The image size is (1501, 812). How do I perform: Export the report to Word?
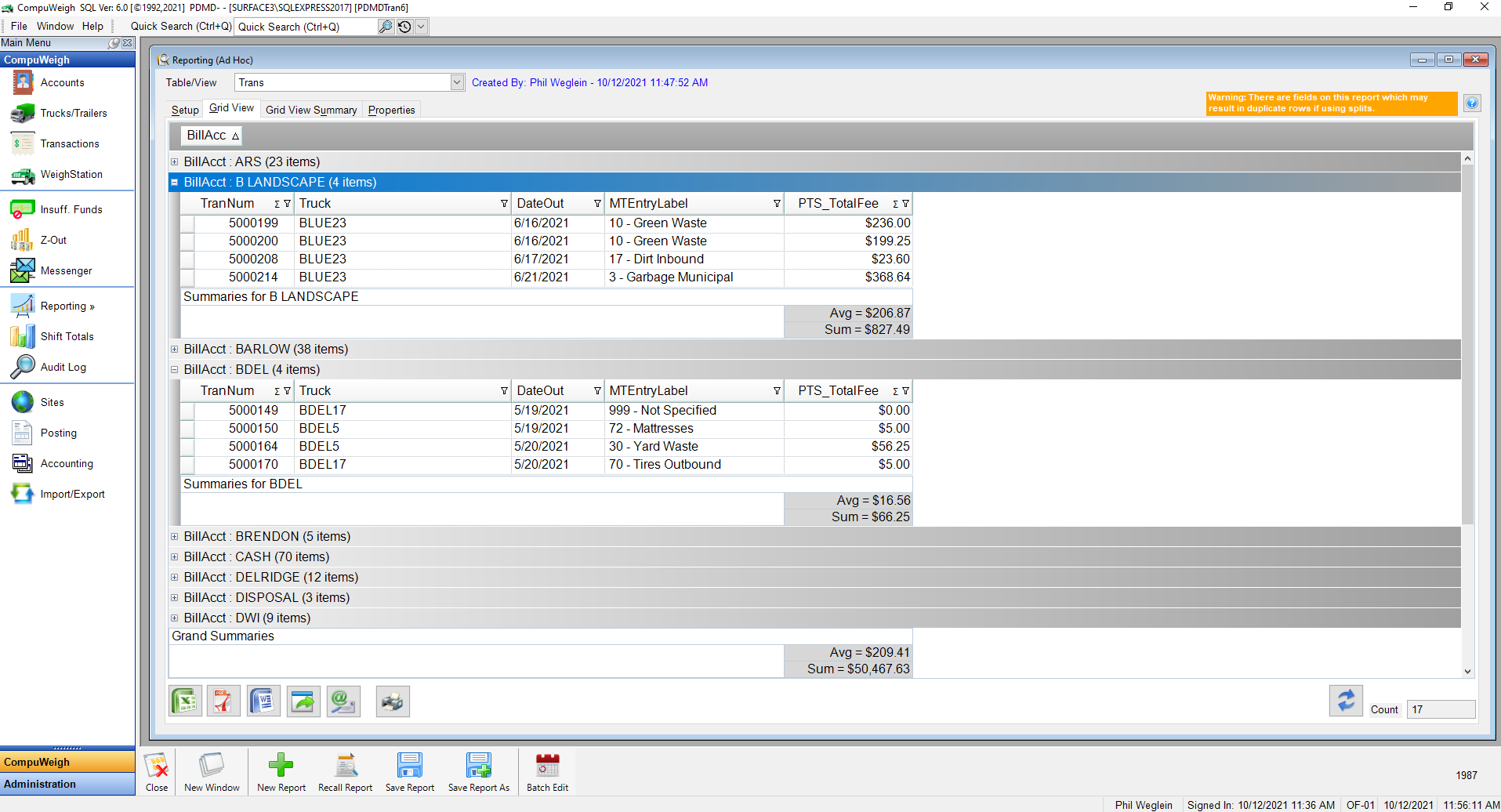(263, 701)
